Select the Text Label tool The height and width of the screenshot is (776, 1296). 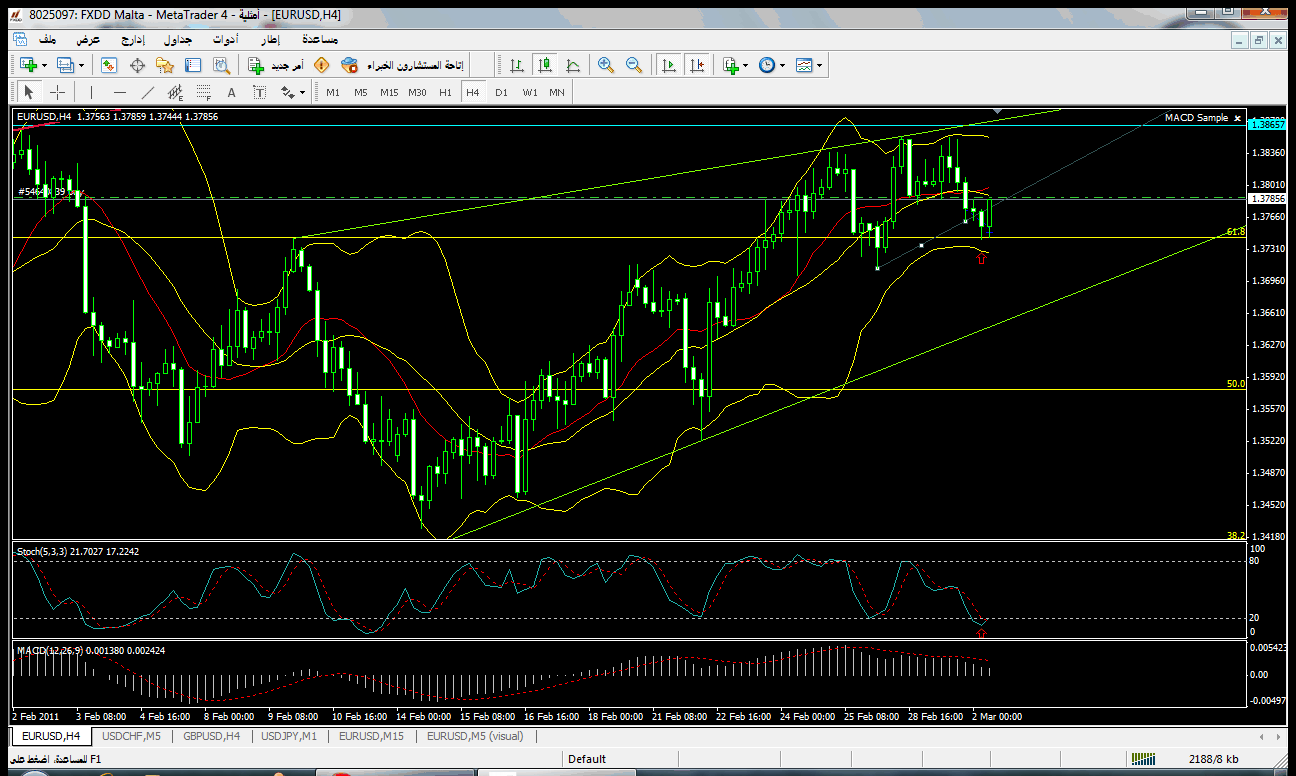pyautogui.click(x=260, y=92)
